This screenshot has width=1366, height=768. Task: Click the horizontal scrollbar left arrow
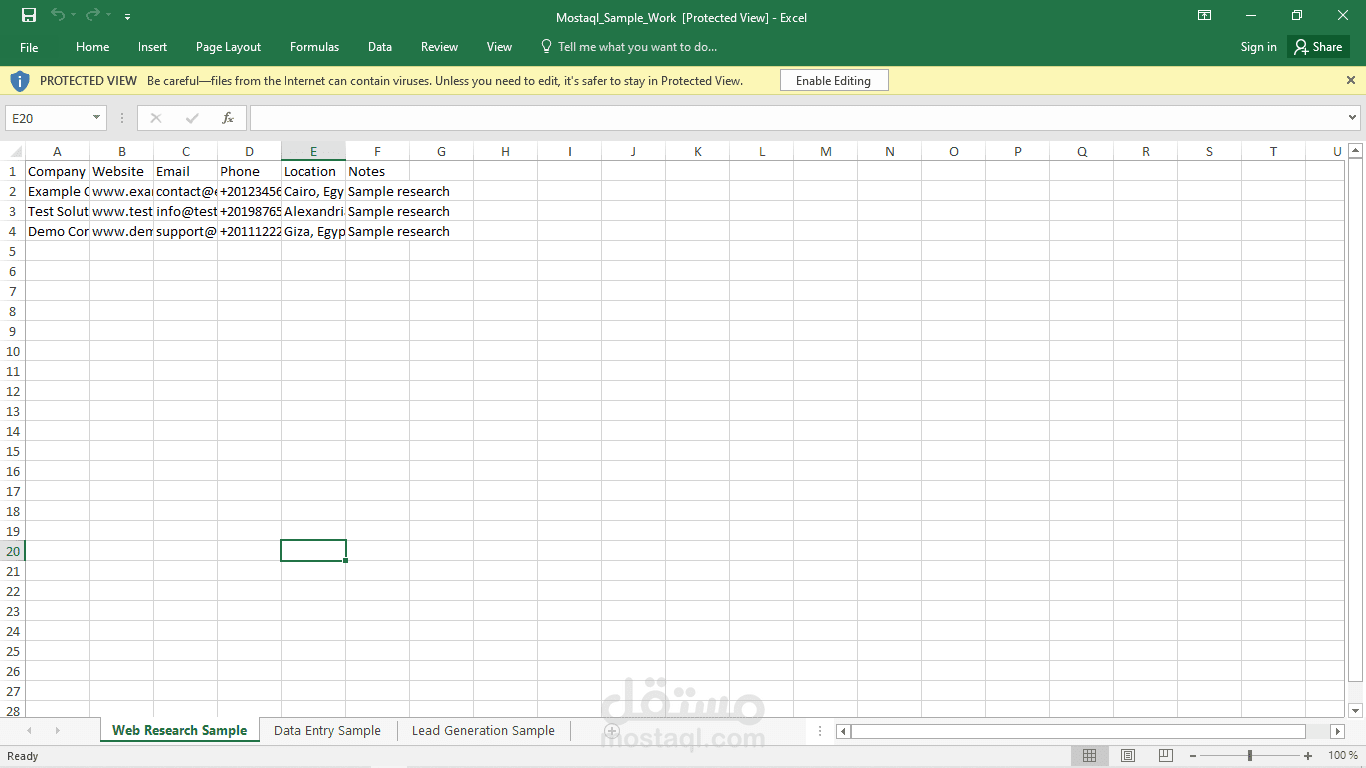[843, 731]
